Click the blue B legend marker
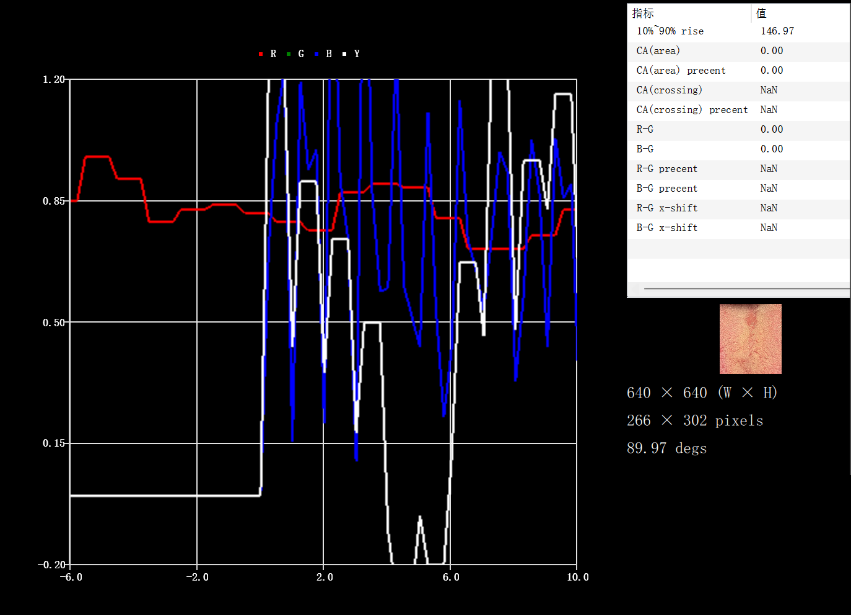 tap(316, 54)
